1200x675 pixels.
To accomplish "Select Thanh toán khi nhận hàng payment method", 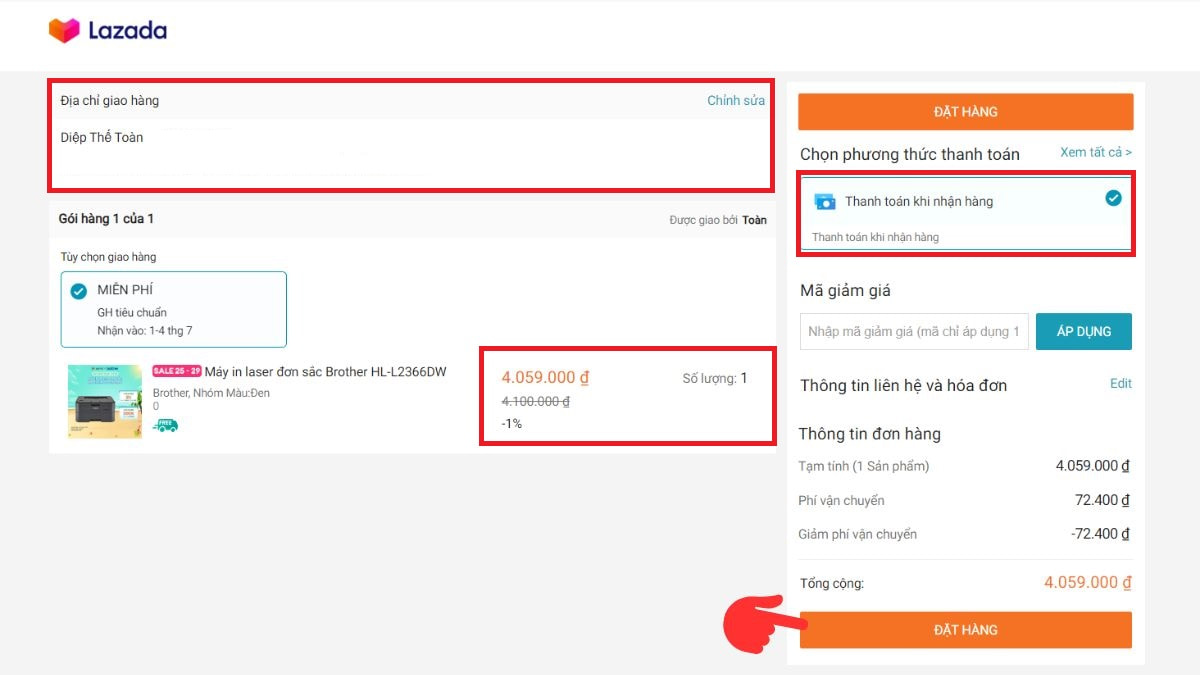I will coord(918,201).
